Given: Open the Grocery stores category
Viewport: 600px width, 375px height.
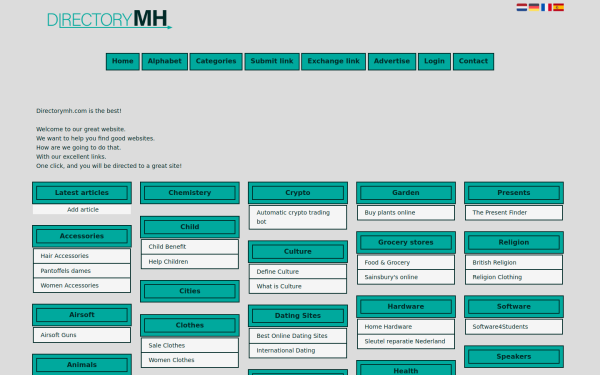Looking at the screenshot, I should pyautogui.click(x=406, y=243).
